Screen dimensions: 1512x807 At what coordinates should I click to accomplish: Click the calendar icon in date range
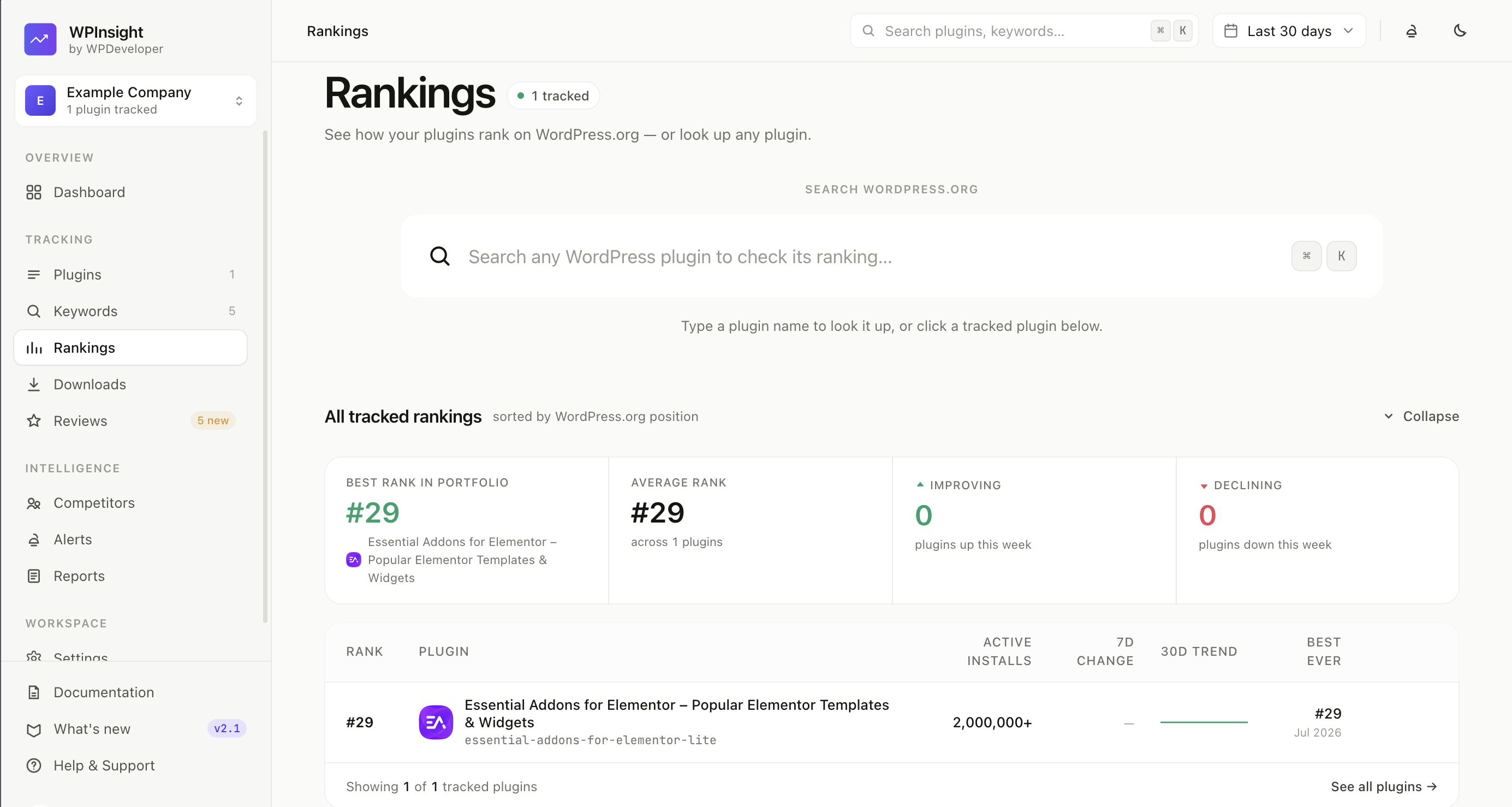tap(1230, 31)
